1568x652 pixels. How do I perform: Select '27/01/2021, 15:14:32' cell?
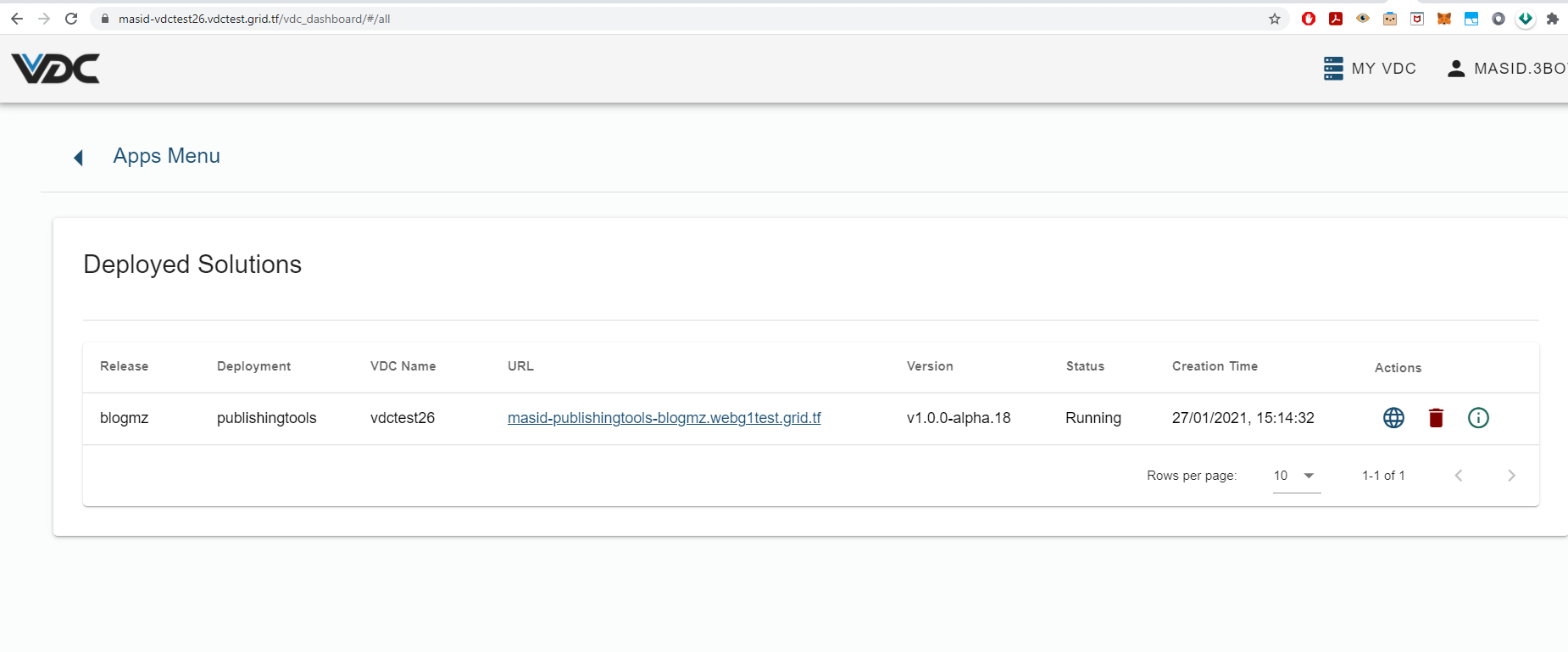[1243, 418]
